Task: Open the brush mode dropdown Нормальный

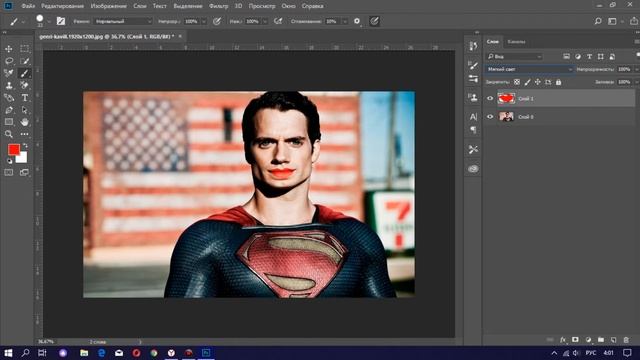Action: click(x=123, y=21)
